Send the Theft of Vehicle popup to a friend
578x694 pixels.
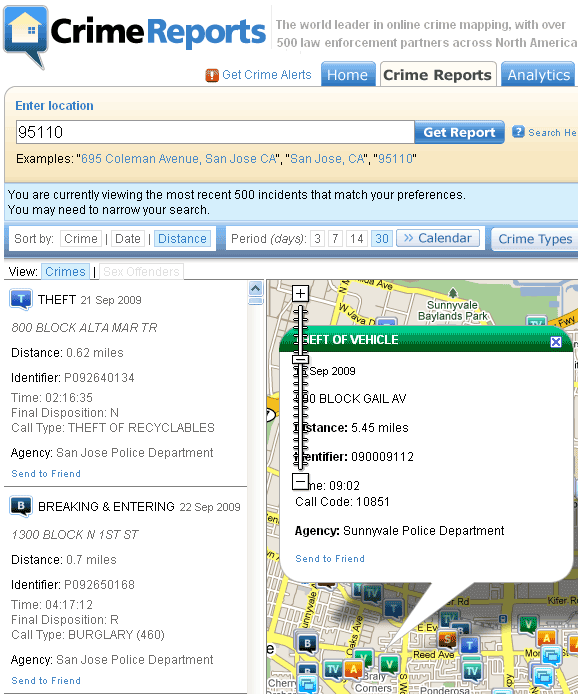click(330, 559)
